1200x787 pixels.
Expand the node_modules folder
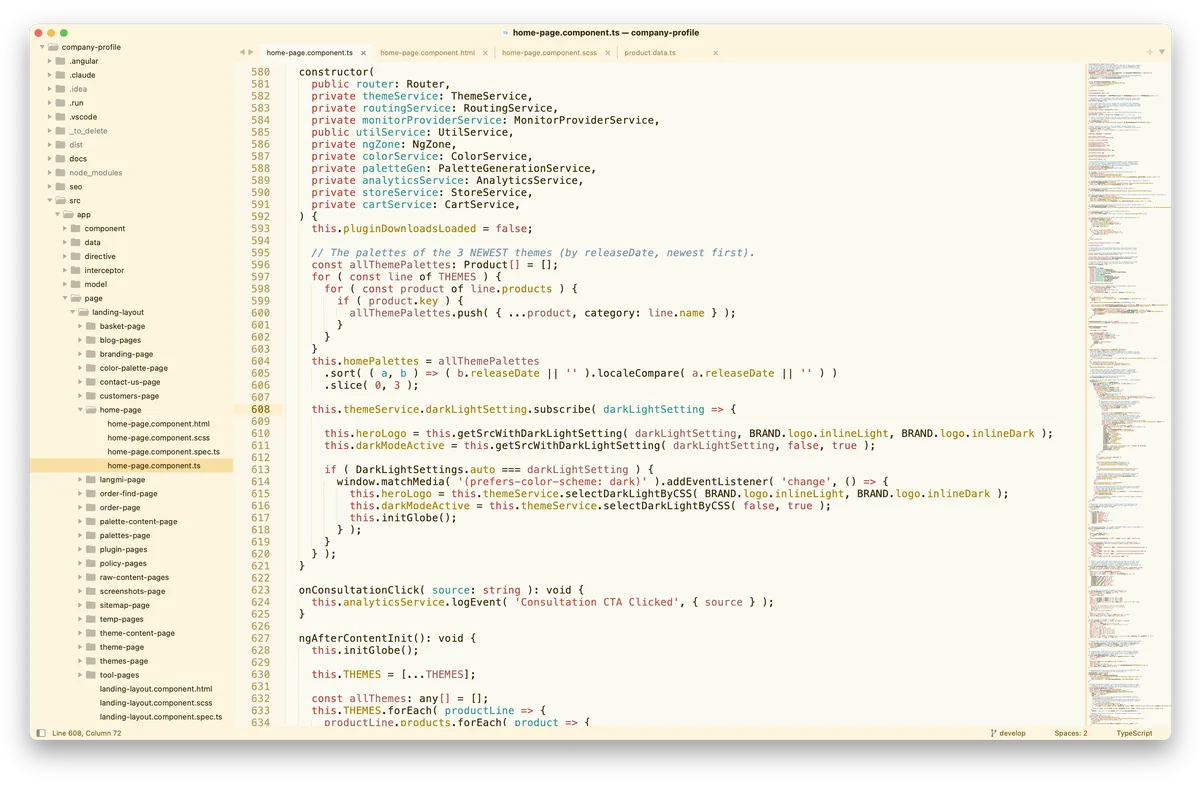click(x=49, y=172)
